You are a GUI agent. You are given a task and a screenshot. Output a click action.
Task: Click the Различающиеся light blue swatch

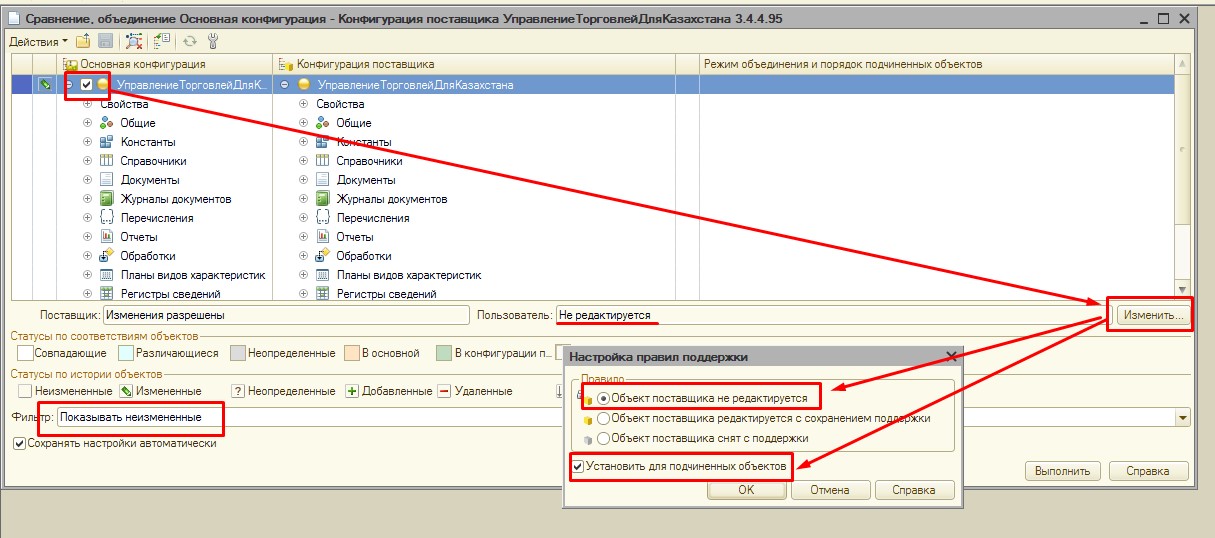(x=125, y=353)
